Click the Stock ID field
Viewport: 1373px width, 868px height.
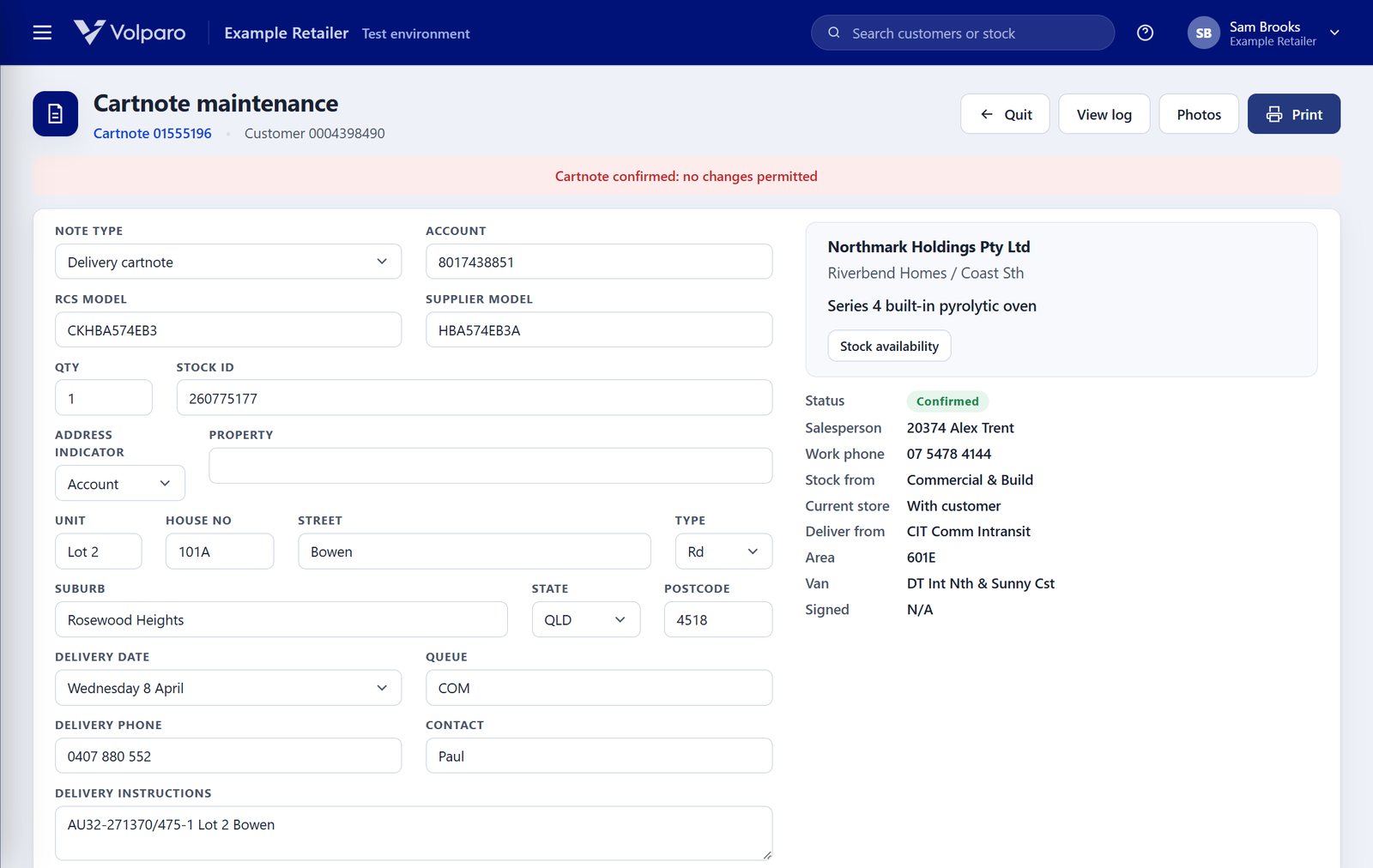point(475,398)
